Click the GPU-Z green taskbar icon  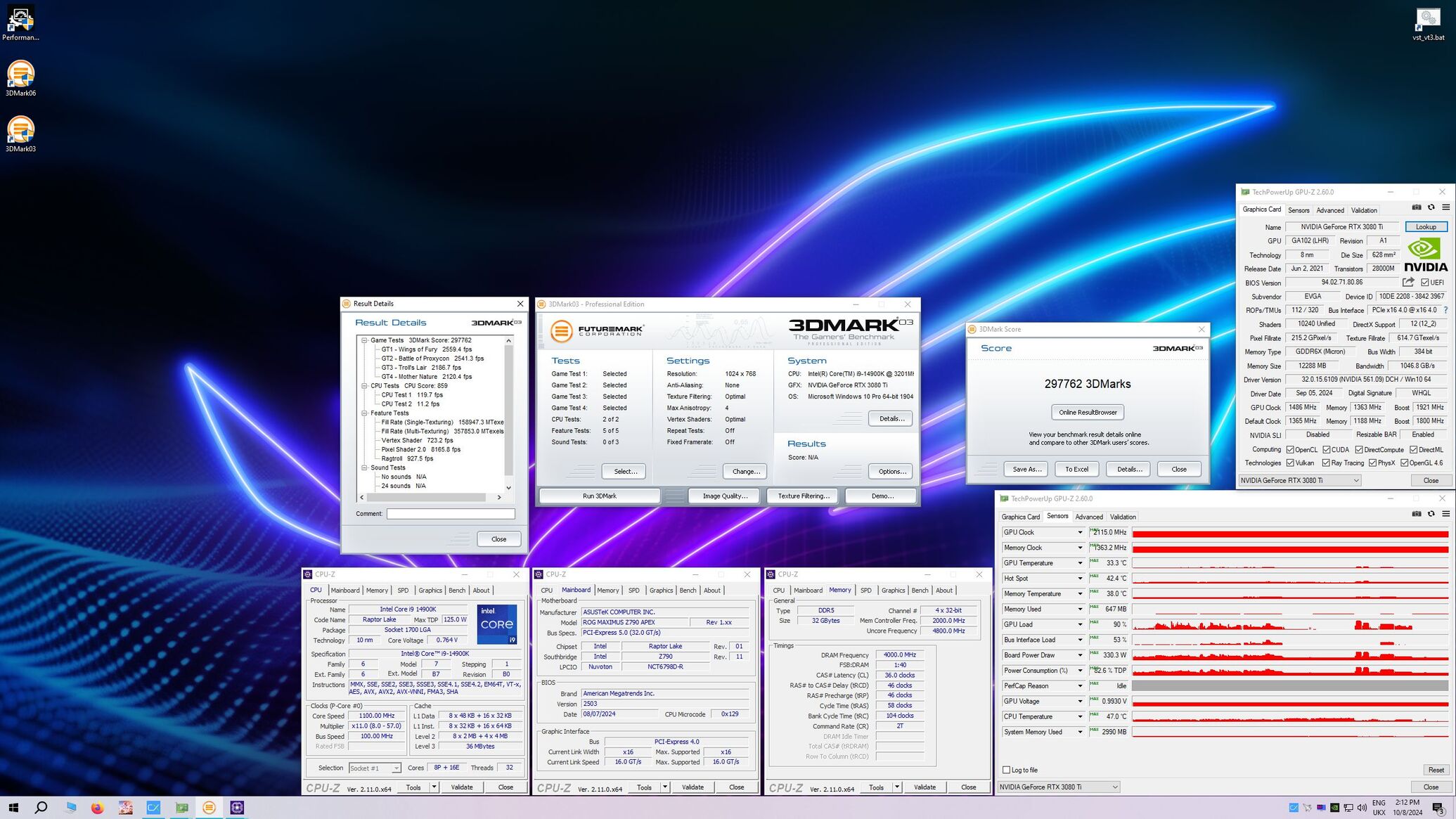tap(181, 808)
